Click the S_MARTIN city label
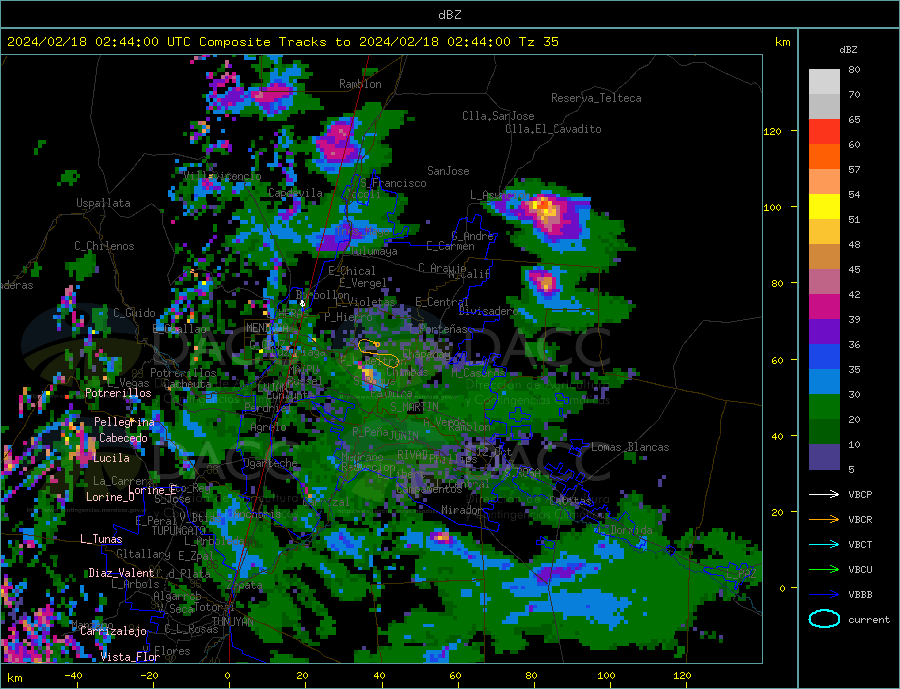The image size is (900, 689). coord(414,407)
